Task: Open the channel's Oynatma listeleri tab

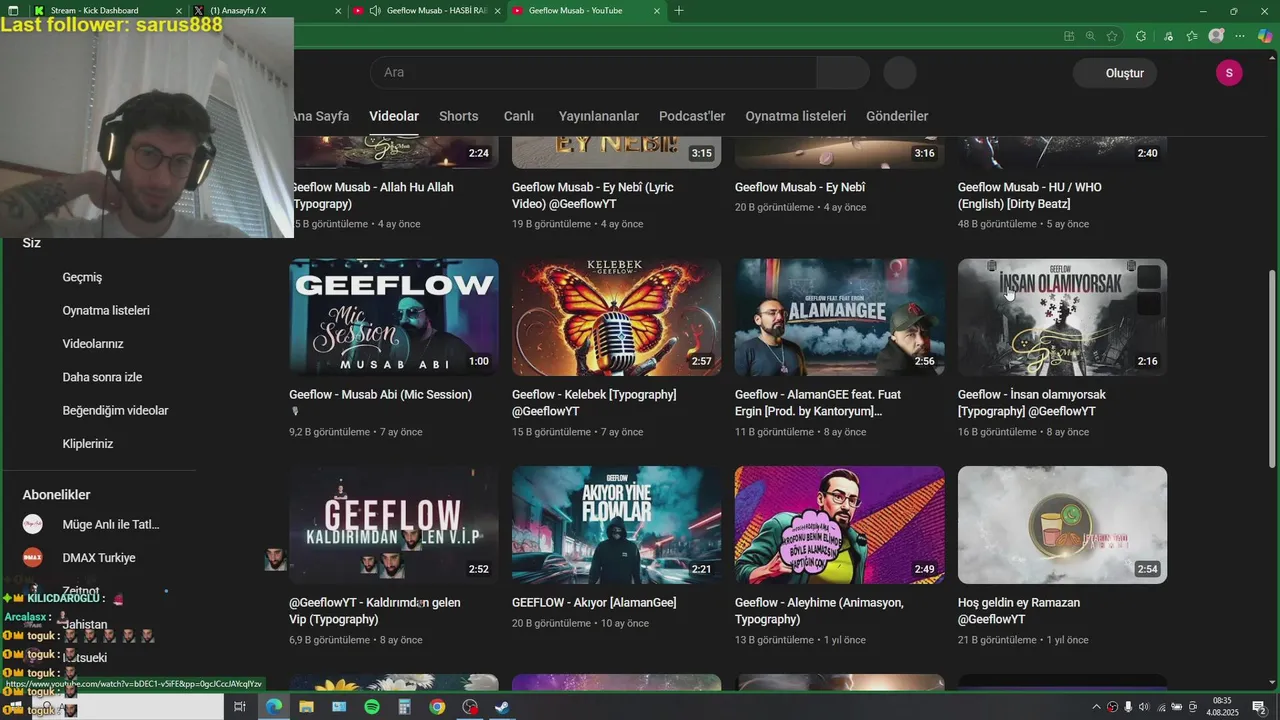Action: coord(796,116)
